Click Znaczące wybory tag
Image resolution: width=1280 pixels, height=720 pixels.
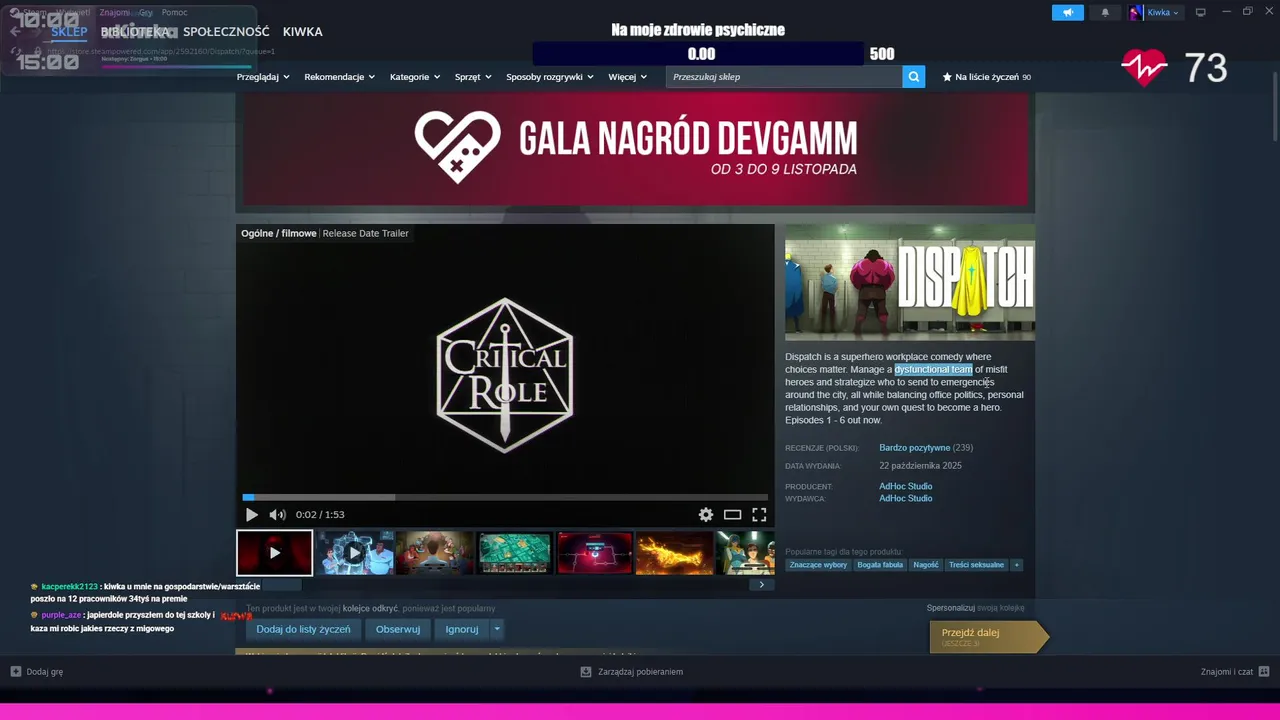pos(818,565)
